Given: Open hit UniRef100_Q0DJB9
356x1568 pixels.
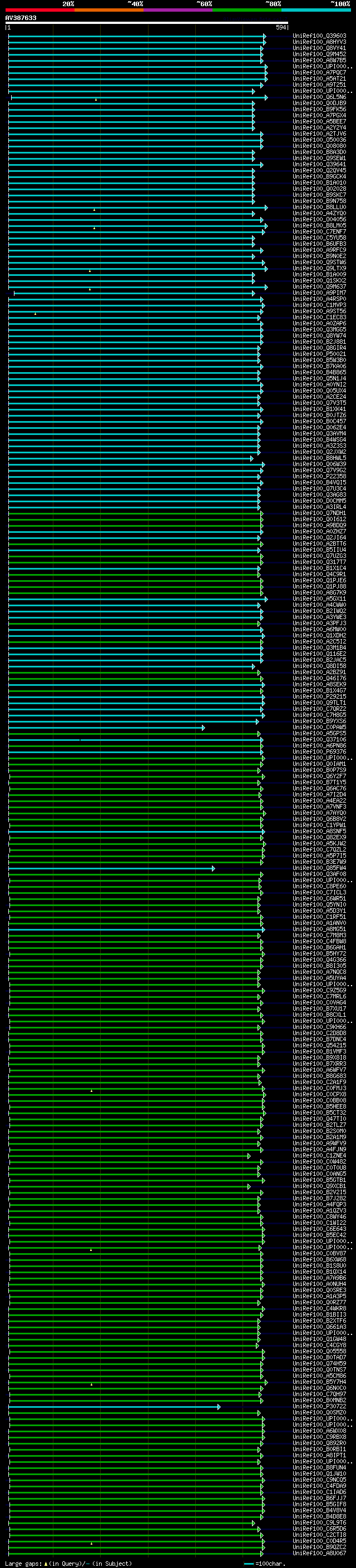Looking at the screenshot, I should pyautogui.click(x=319, y=103).
